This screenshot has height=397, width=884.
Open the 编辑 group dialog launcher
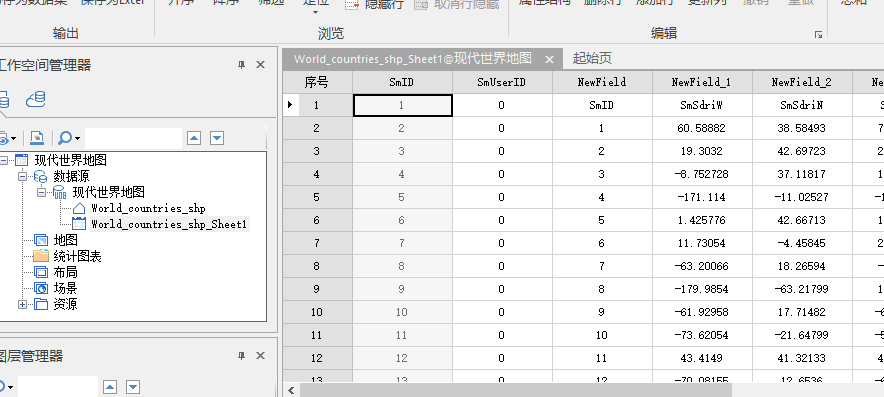coord(818,35)
